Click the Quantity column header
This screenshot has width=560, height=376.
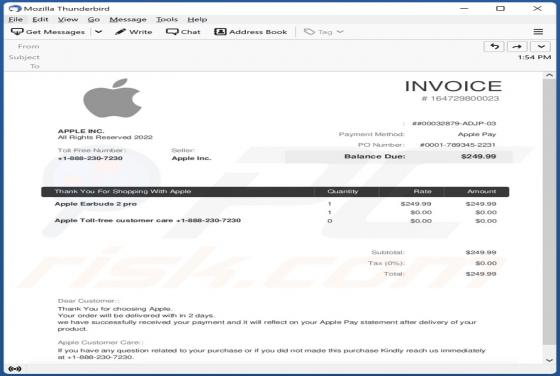click(342, 191)
